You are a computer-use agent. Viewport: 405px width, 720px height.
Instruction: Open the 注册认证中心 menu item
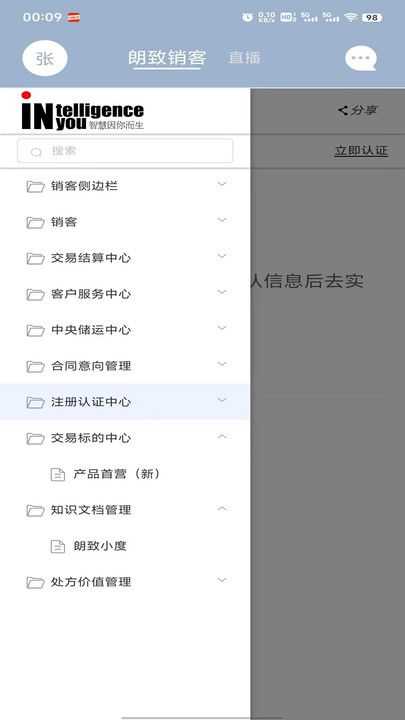(x=125, y=402)
